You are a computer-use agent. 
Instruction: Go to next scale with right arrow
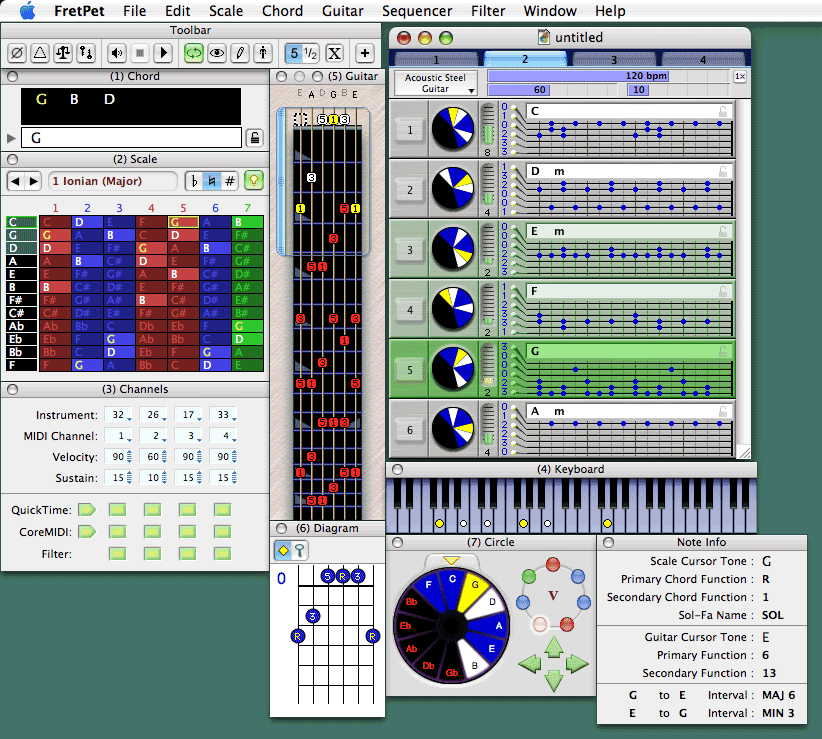pyautogui.click(x=33, y=181)
